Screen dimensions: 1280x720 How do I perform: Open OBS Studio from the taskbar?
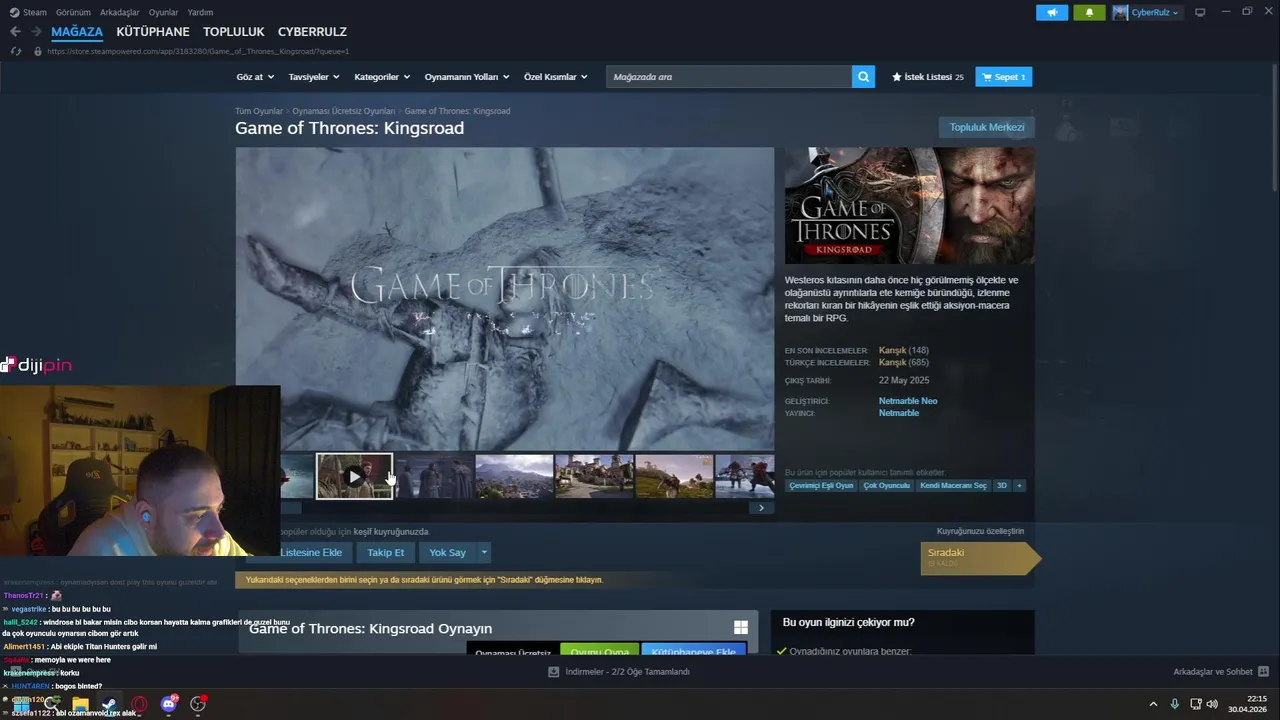(198, 704)
